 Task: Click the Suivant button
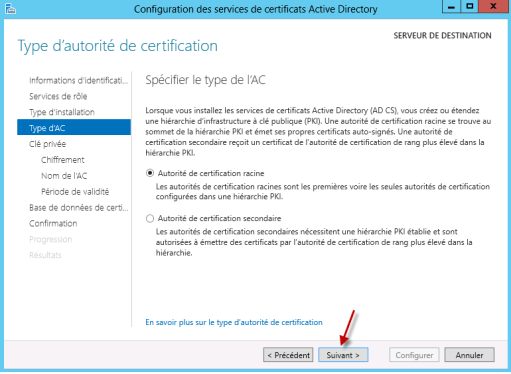click(x=343, y=355)
